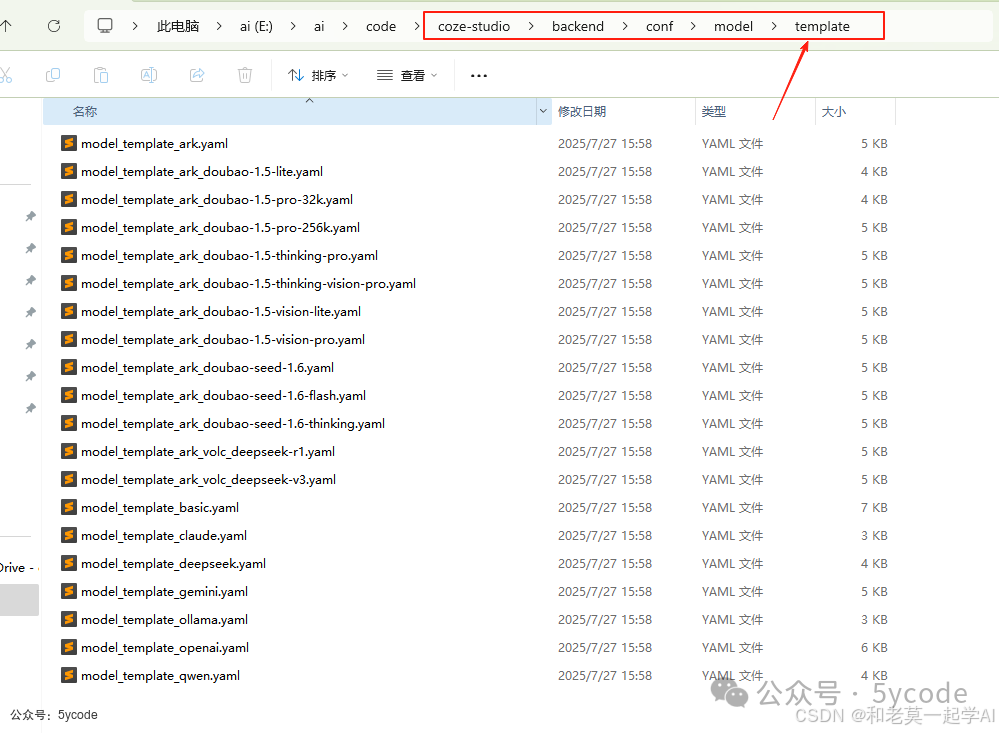Click file icon of model_template_gemini.yaml
The height and width of the screenshot is (733, 999).
pos(69,591)
